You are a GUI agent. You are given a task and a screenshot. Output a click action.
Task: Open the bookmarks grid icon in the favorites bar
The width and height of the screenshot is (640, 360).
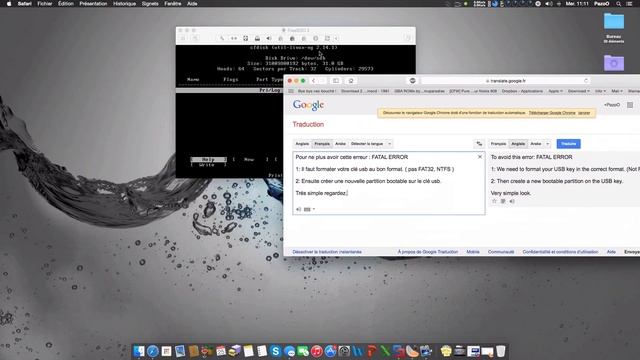[x=291, y=91]
